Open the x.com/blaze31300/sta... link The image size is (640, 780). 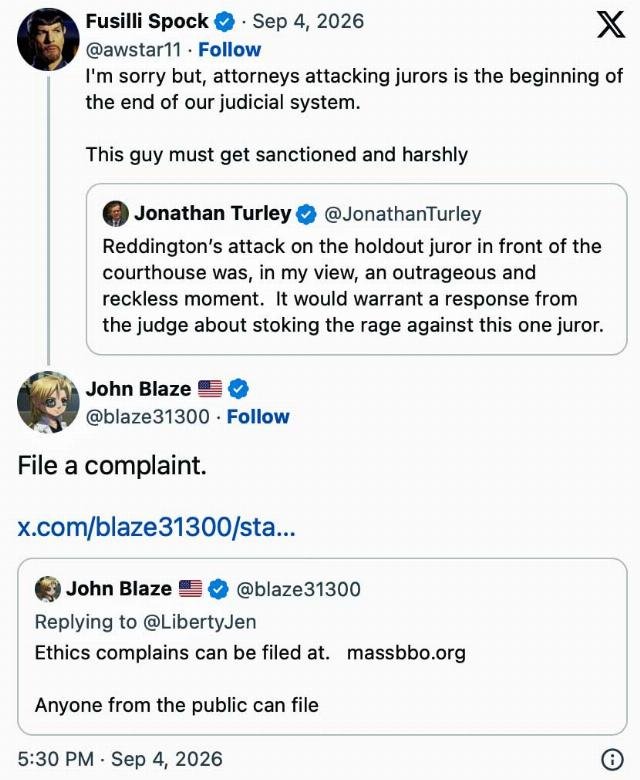[x=157, y=527]
